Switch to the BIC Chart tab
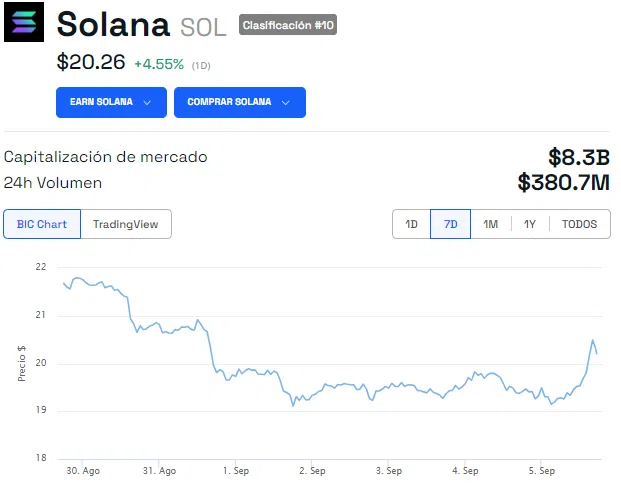621x499 pixels. (42, 224)
